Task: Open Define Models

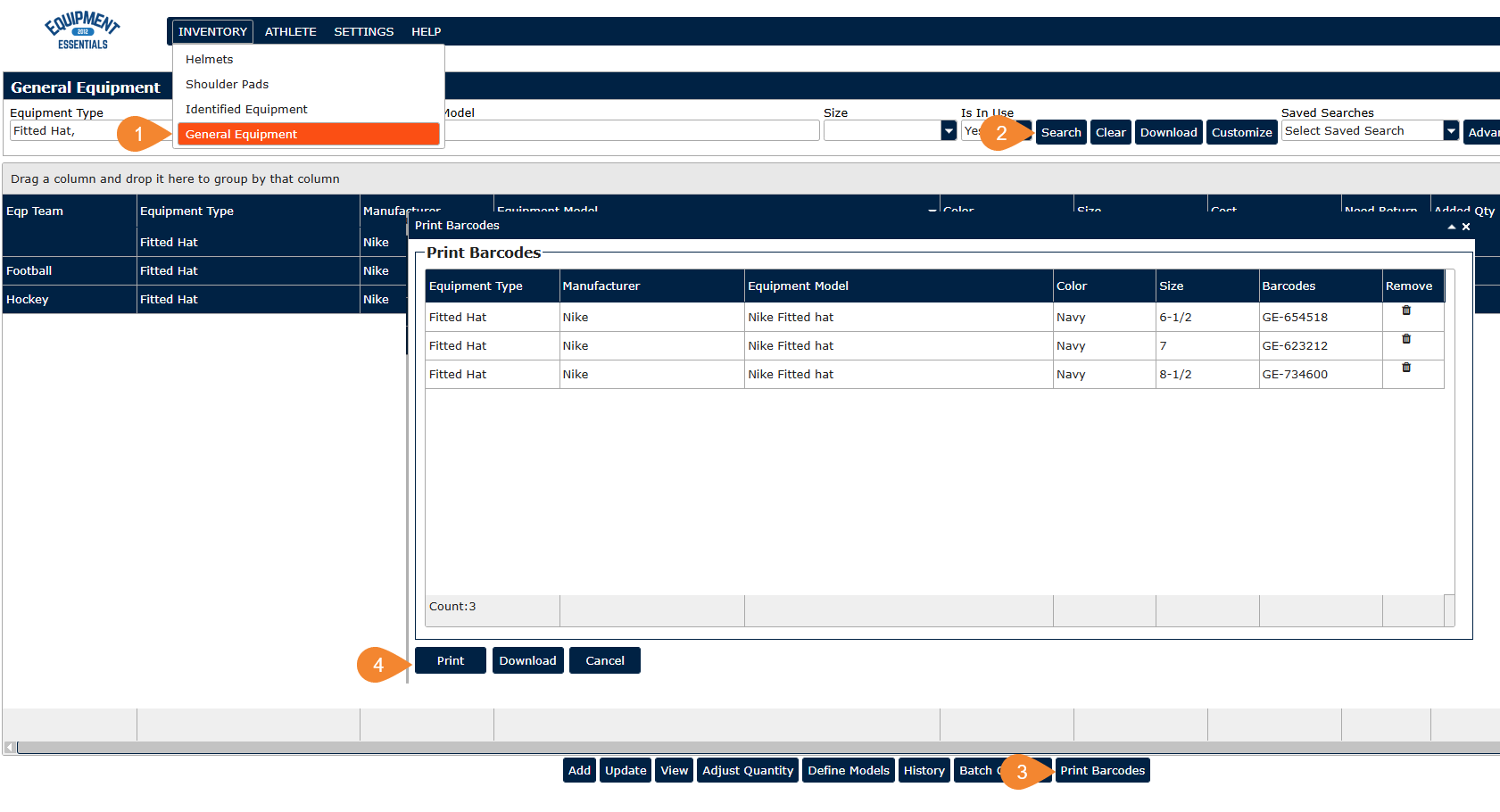Action: (849, 770)
